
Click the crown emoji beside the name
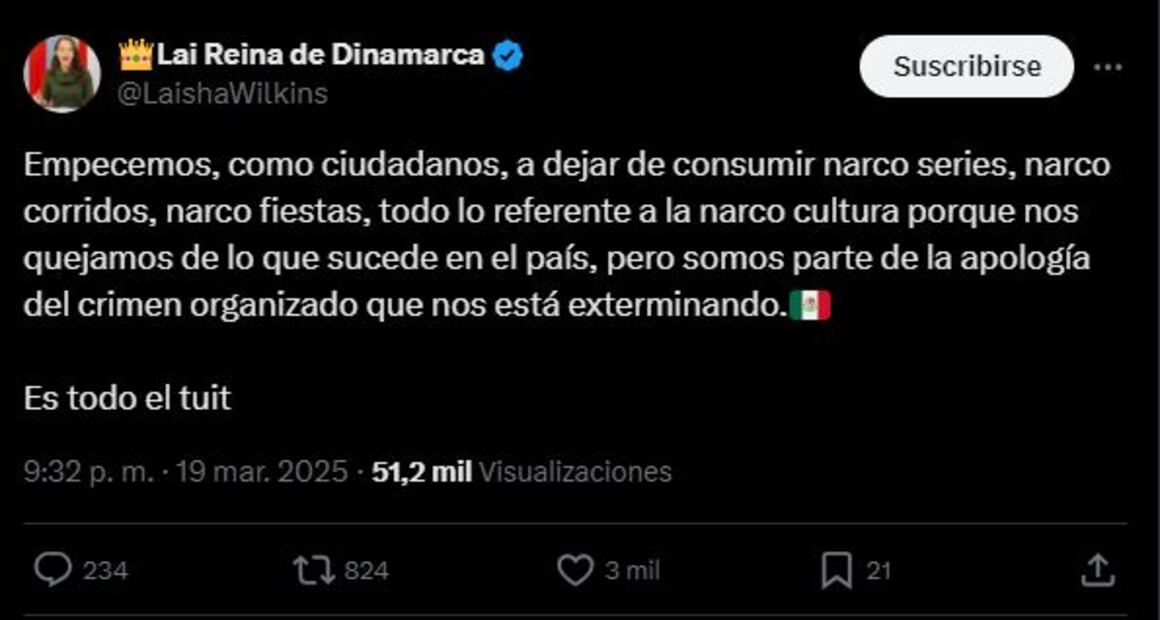136,55
